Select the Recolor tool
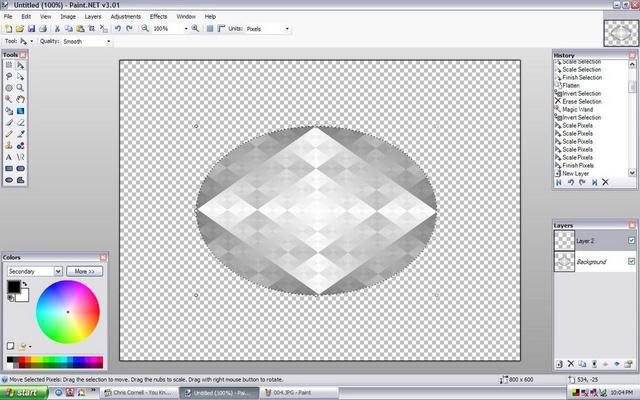 tap(20, 145)
